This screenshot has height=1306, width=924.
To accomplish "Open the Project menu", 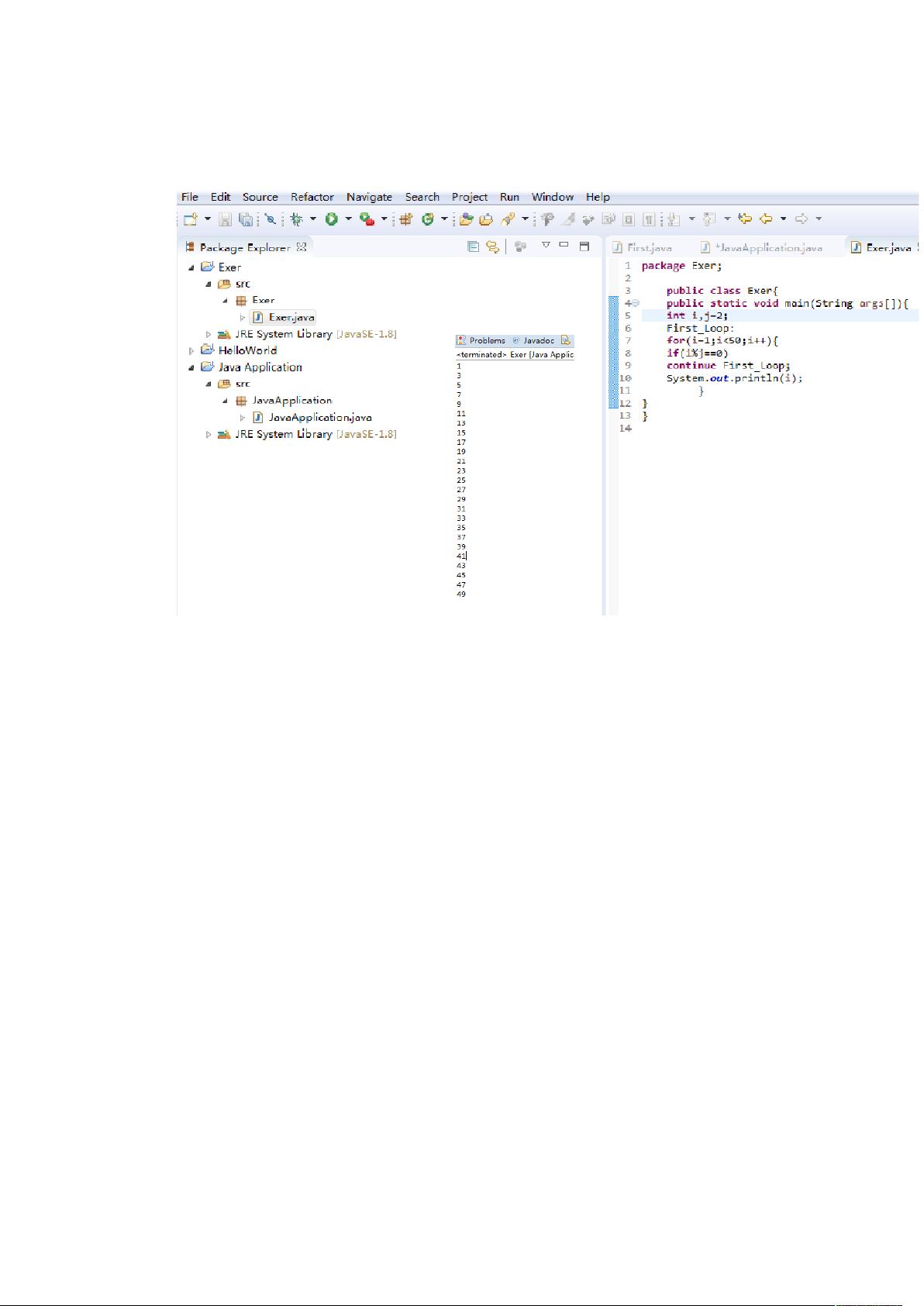I will (470, 197).
